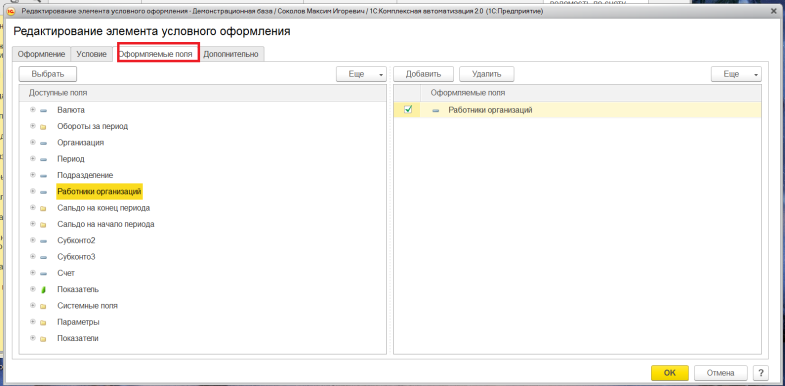The image size is (785, 386).
Task: Select Работники организаций text in the right list
Action: 490,110
